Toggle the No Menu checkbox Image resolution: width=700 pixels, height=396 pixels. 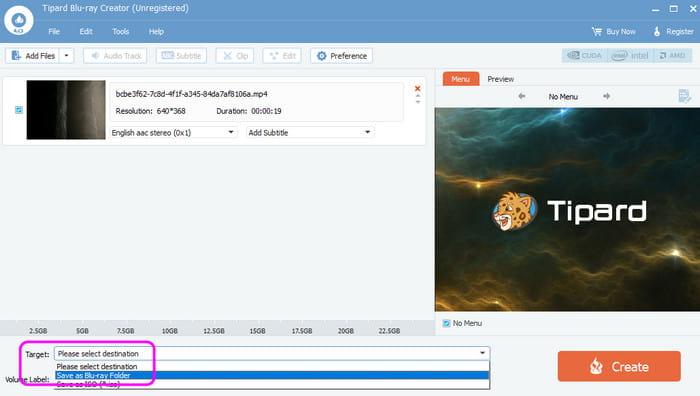click(x=446, y=323)
